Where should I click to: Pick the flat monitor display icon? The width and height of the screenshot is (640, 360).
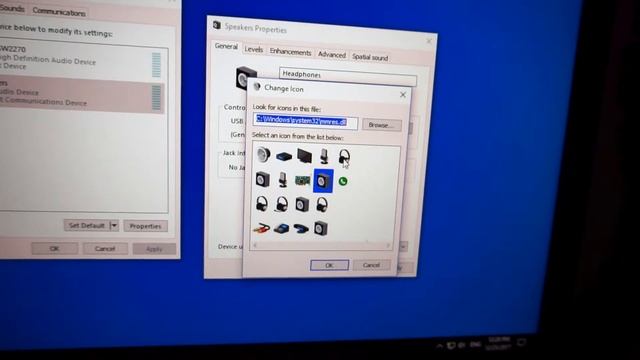pyautogui.click(x=304, y=156)
